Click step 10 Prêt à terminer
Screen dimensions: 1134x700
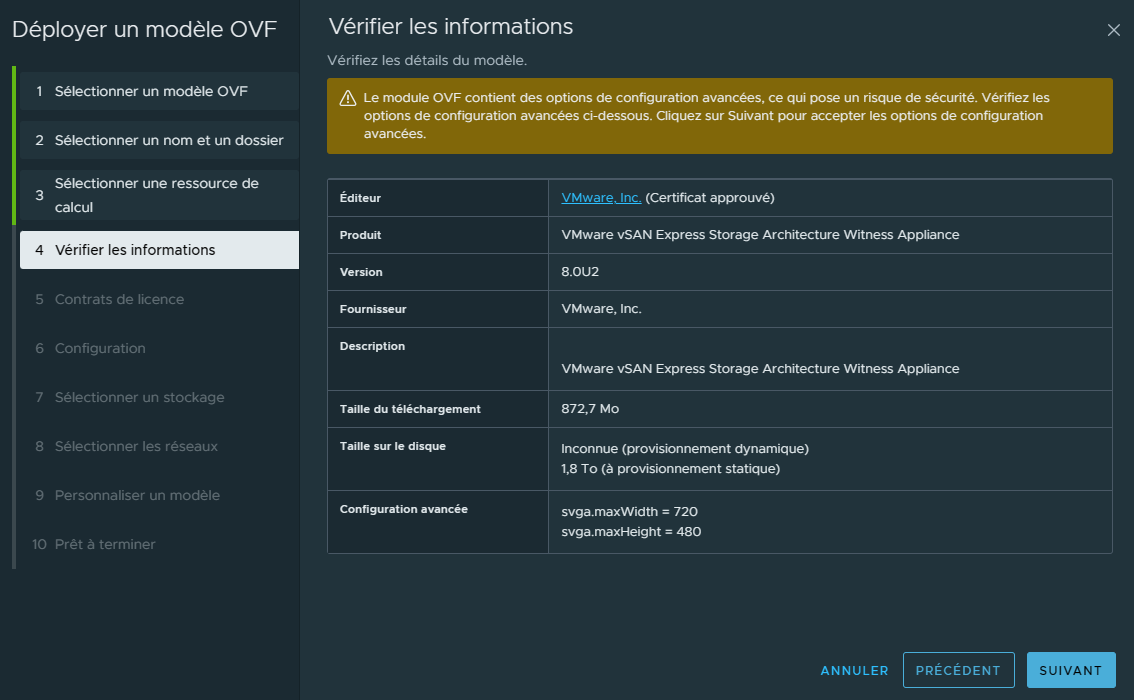105,544
